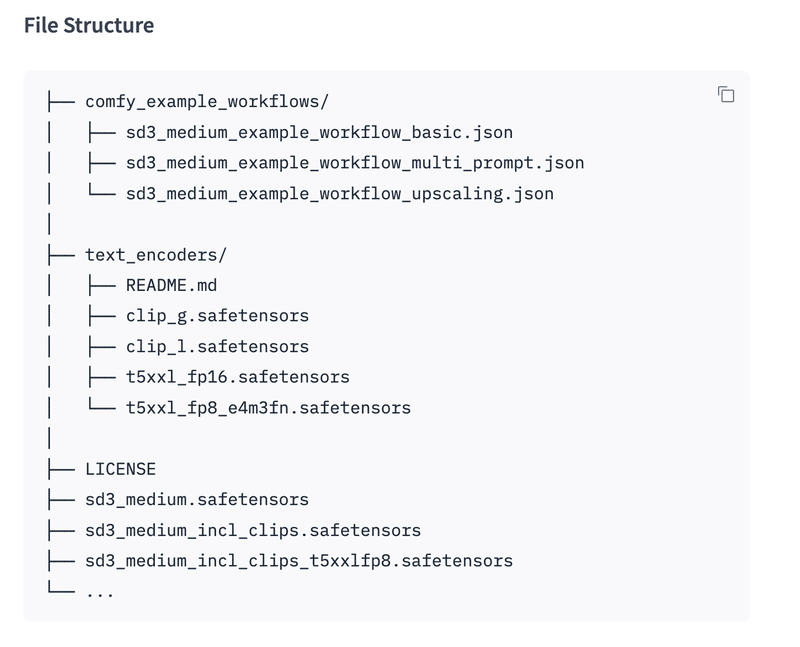Click t5xxl_fp8_e4m3fn.safetensors entry
This screenshot has width=800, height=647.
point(268,407)
